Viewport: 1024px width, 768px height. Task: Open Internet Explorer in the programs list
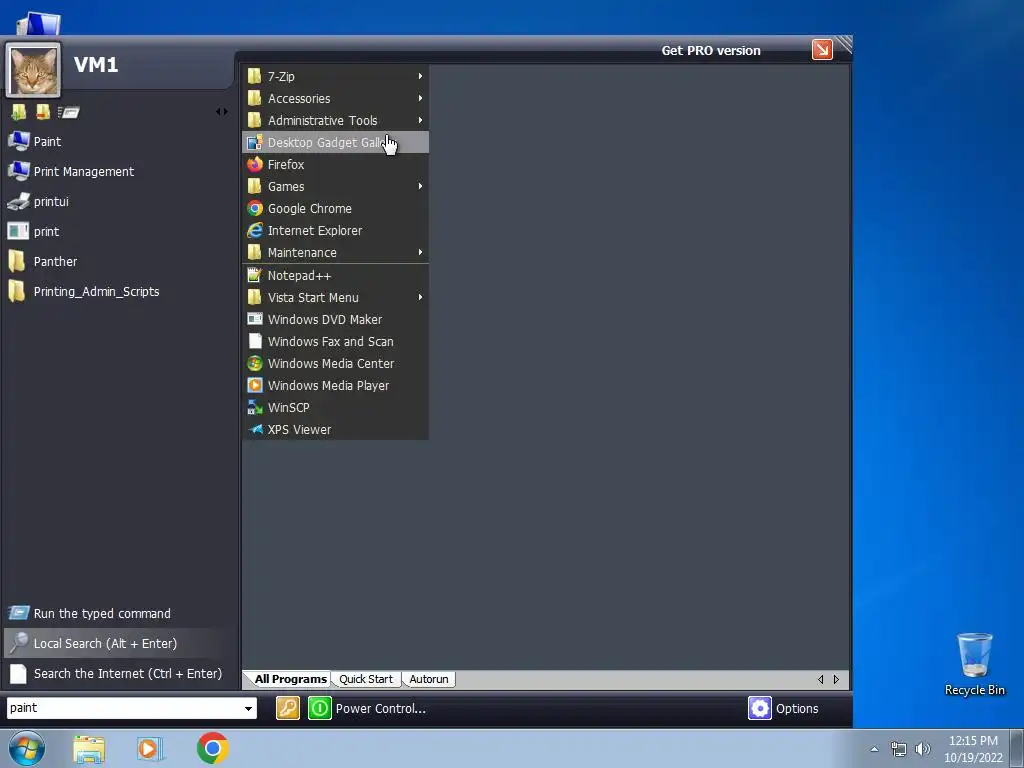point(335,231)
